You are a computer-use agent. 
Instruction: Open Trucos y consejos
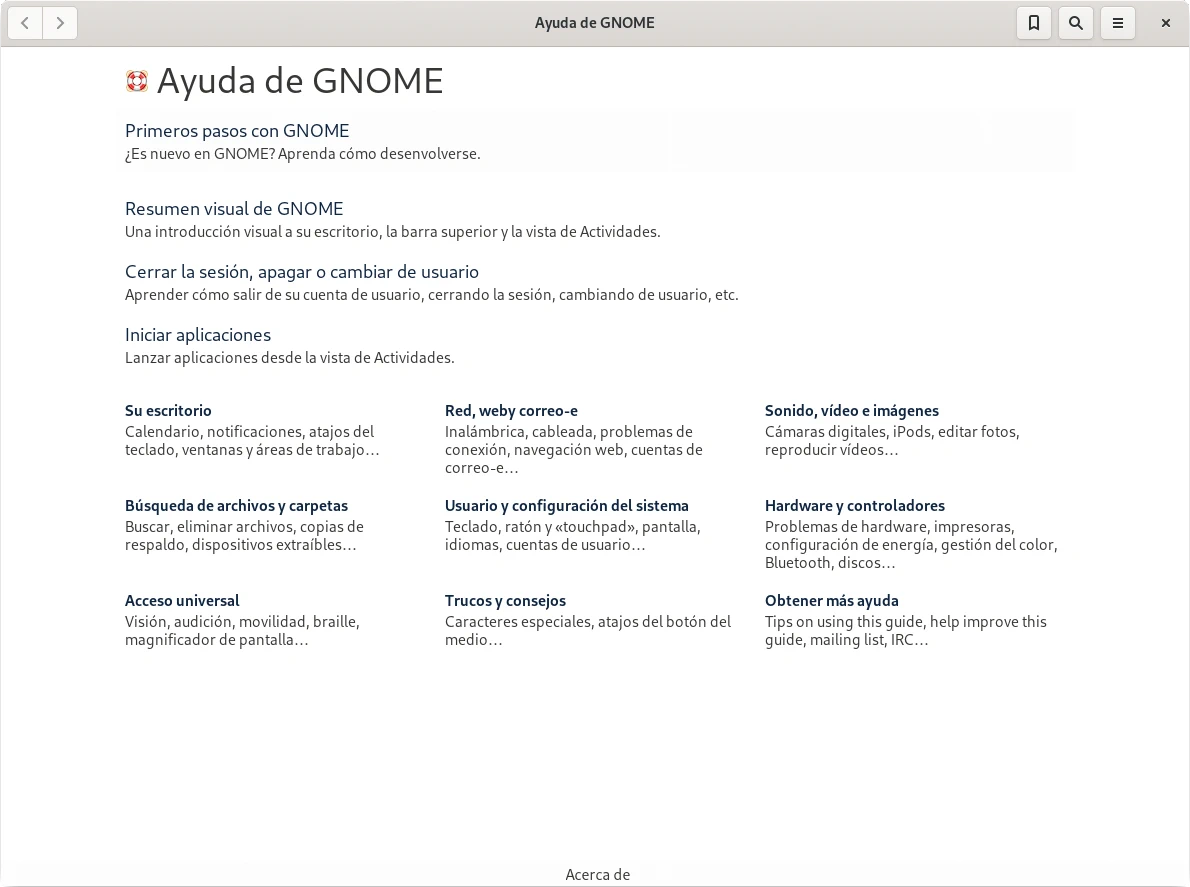click(x=505, y=601)
